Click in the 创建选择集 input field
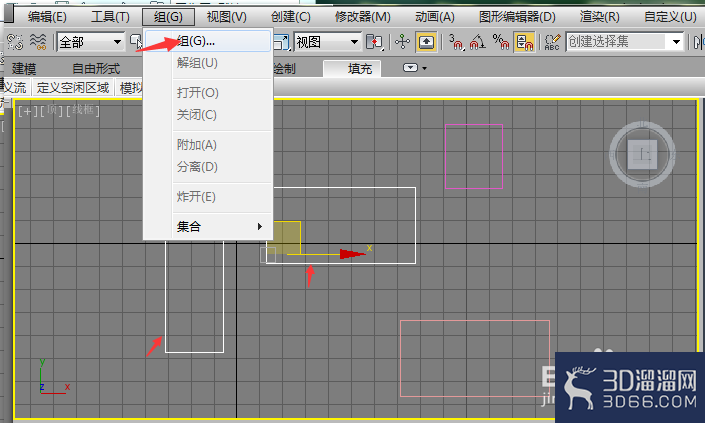 click(616, 42)
